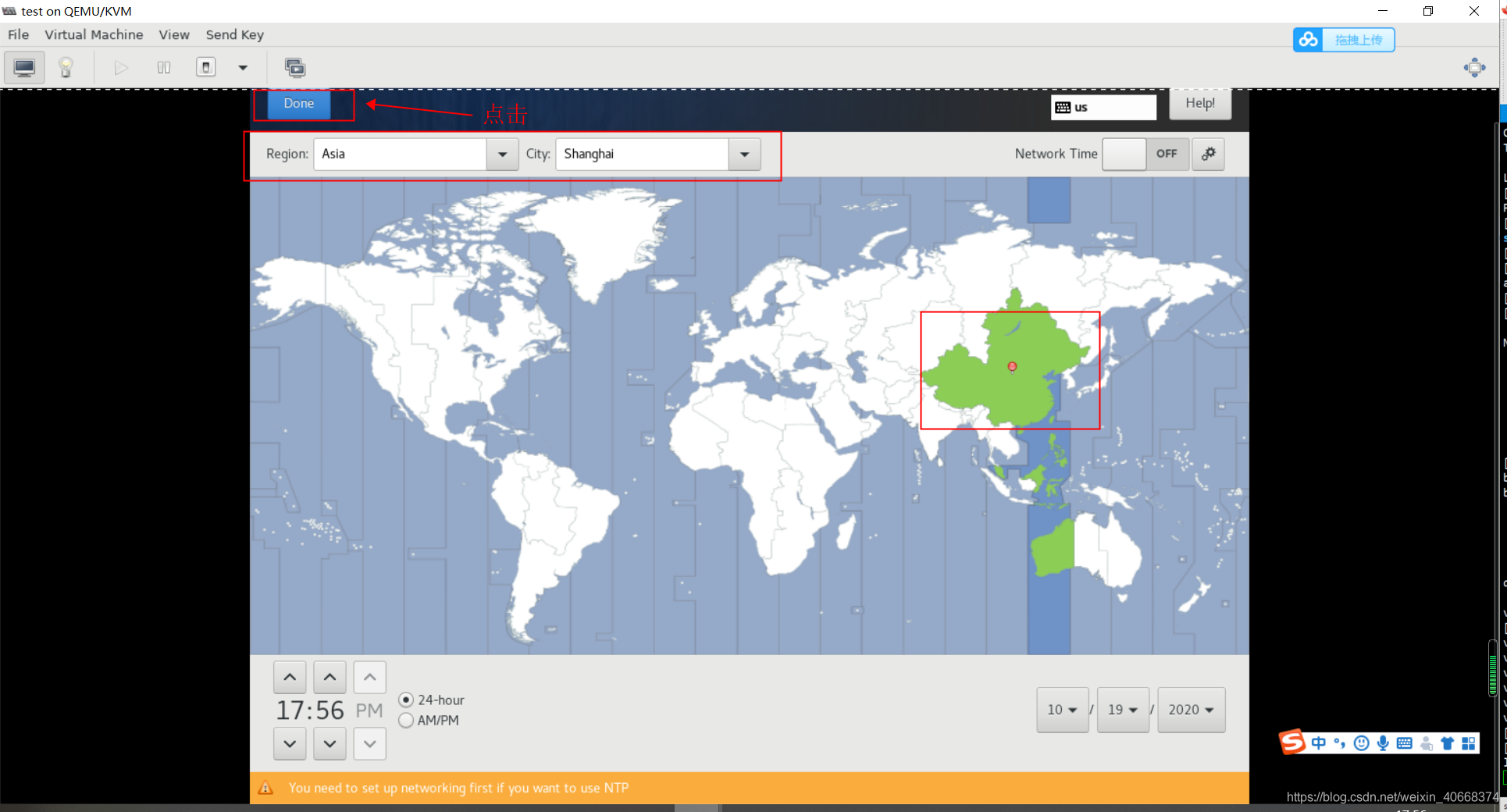Open the manage snapshots icon
Viewport: 1507px width, 812px height.
click(x=295, y=68)
